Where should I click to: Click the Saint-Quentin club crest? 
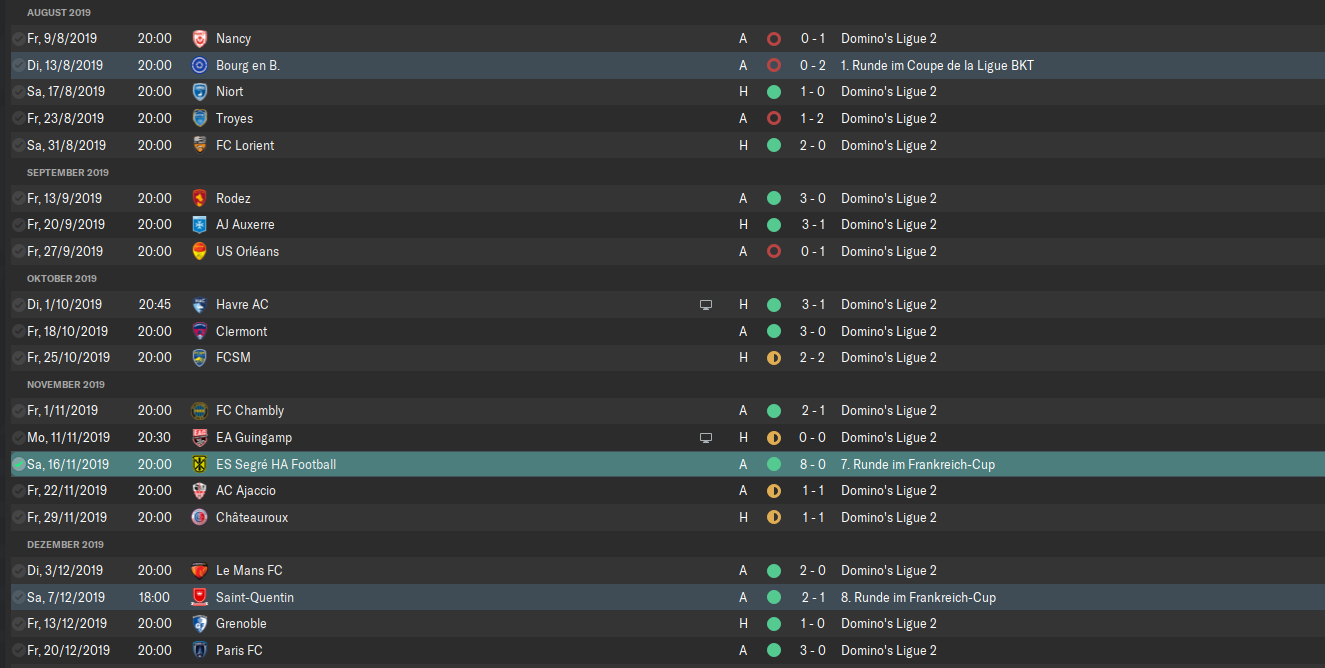click(x=199, y=597)
